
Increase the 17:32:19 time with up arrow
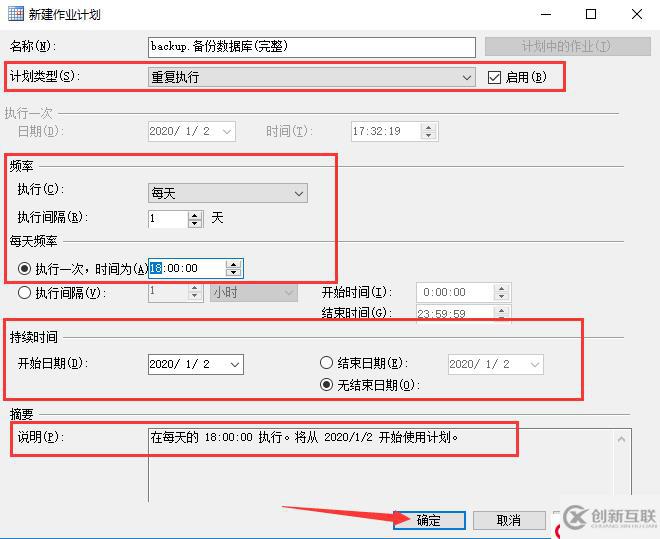pos(428,127)
